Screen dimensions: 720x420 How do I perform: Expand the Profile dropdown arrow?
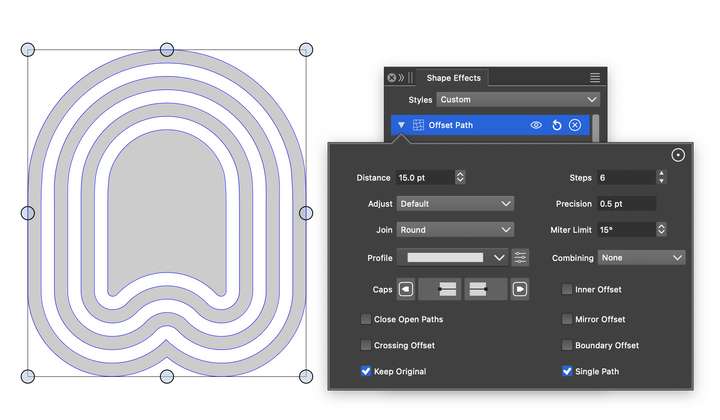(x=499, y=258)
